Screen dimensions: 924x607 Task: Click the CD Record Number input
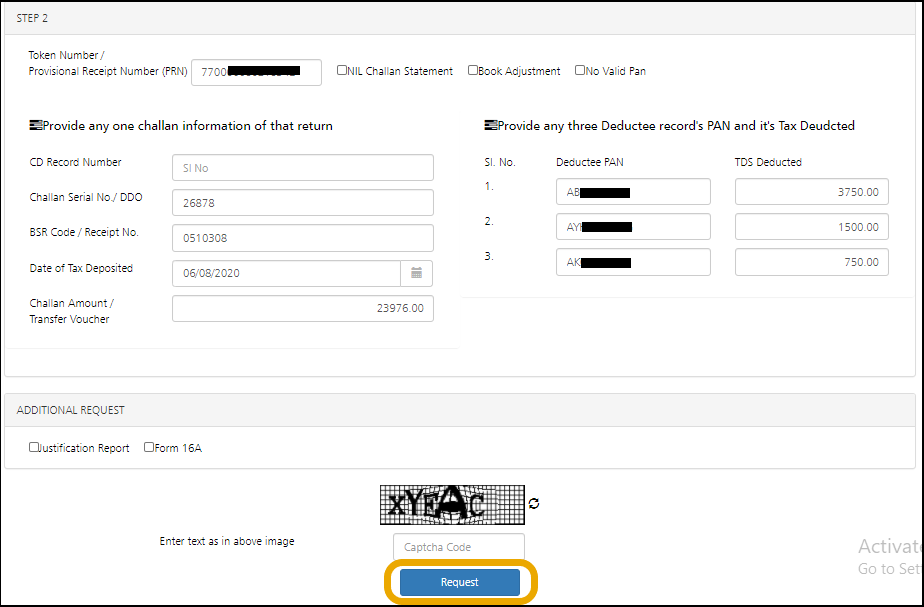[302, 167]
